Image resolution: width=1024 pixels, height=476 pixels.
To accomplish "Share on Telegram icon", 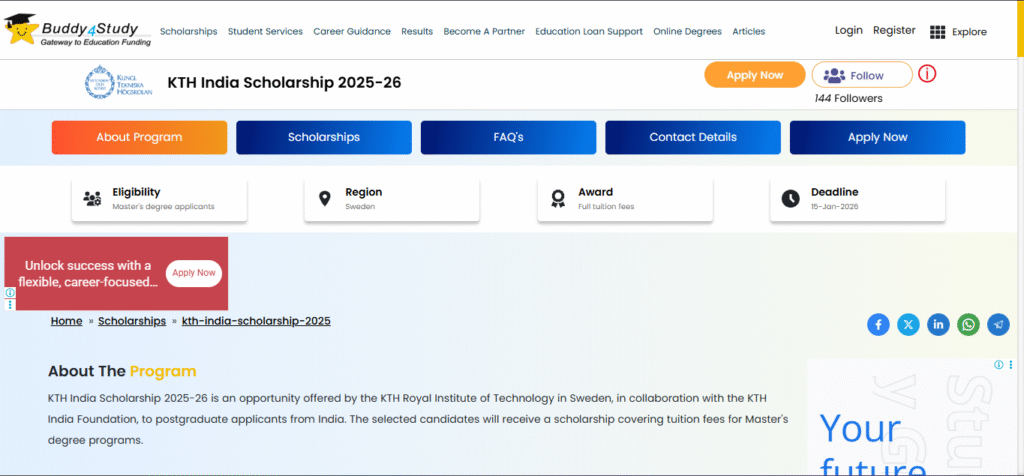I will pyautogui.click(x=998, y=324).
